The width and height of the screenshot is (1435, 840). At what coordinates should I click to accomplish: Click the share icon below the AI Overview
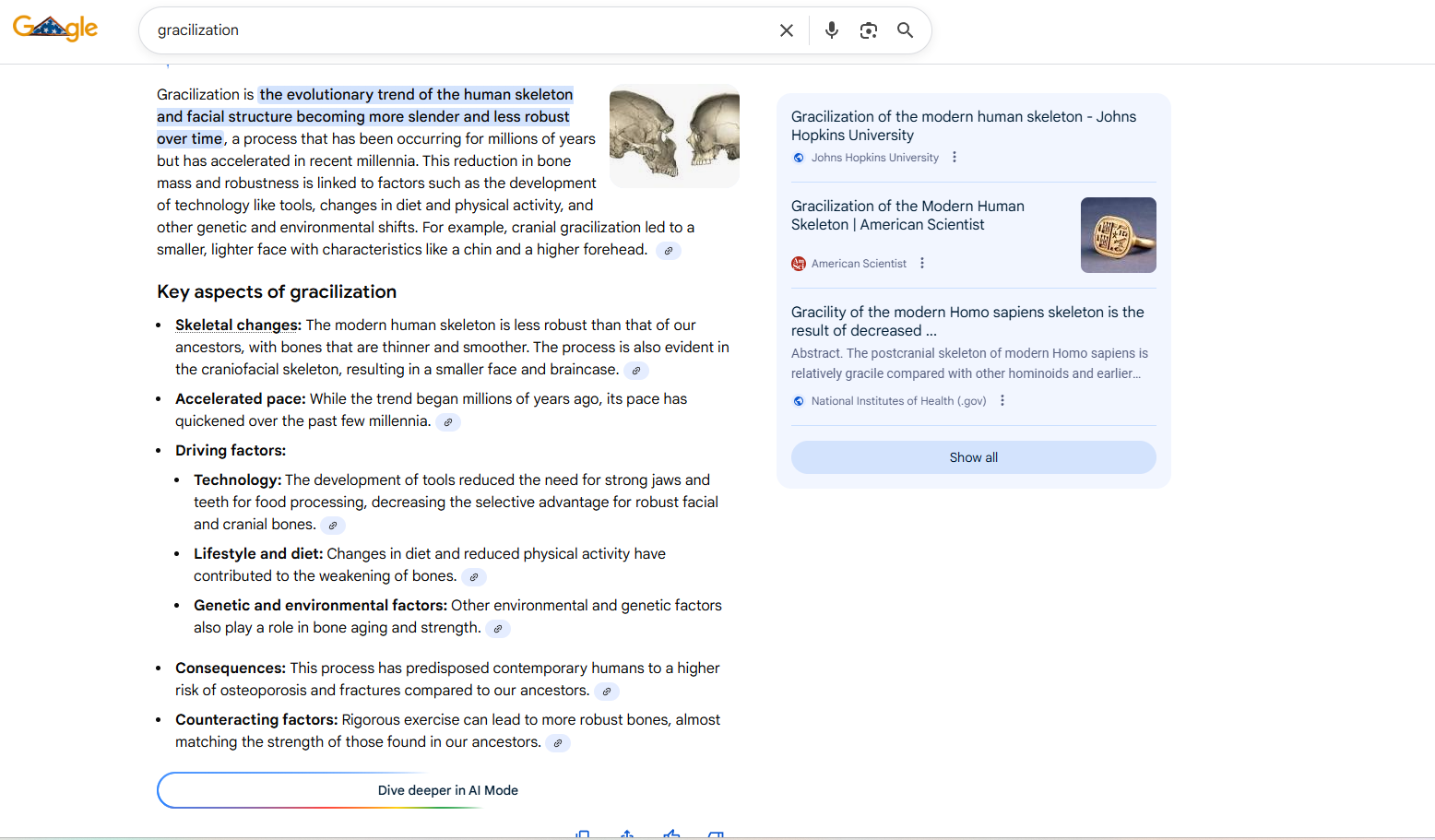click(x=626, y=833)
